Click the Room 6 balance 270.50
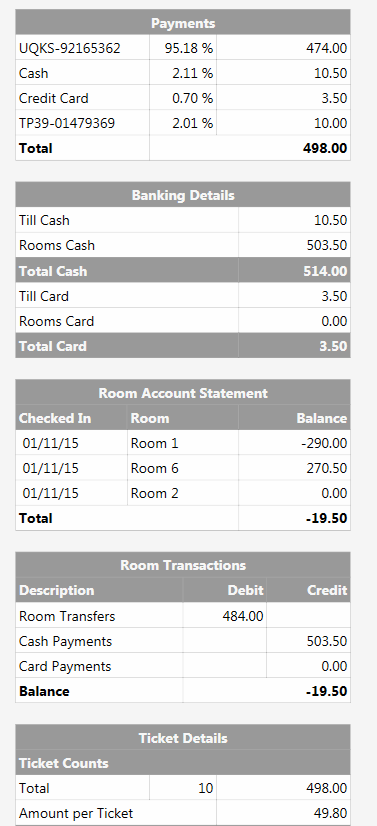 327,468
